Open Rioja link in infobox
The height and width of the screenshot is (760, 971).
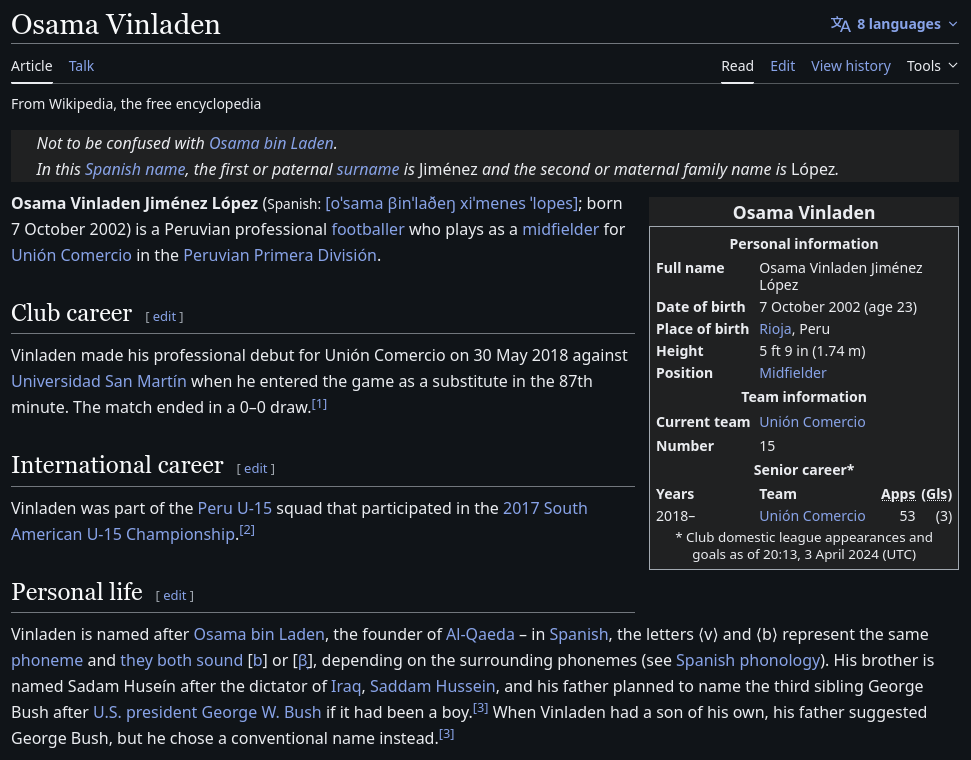(x=775, y=329)
